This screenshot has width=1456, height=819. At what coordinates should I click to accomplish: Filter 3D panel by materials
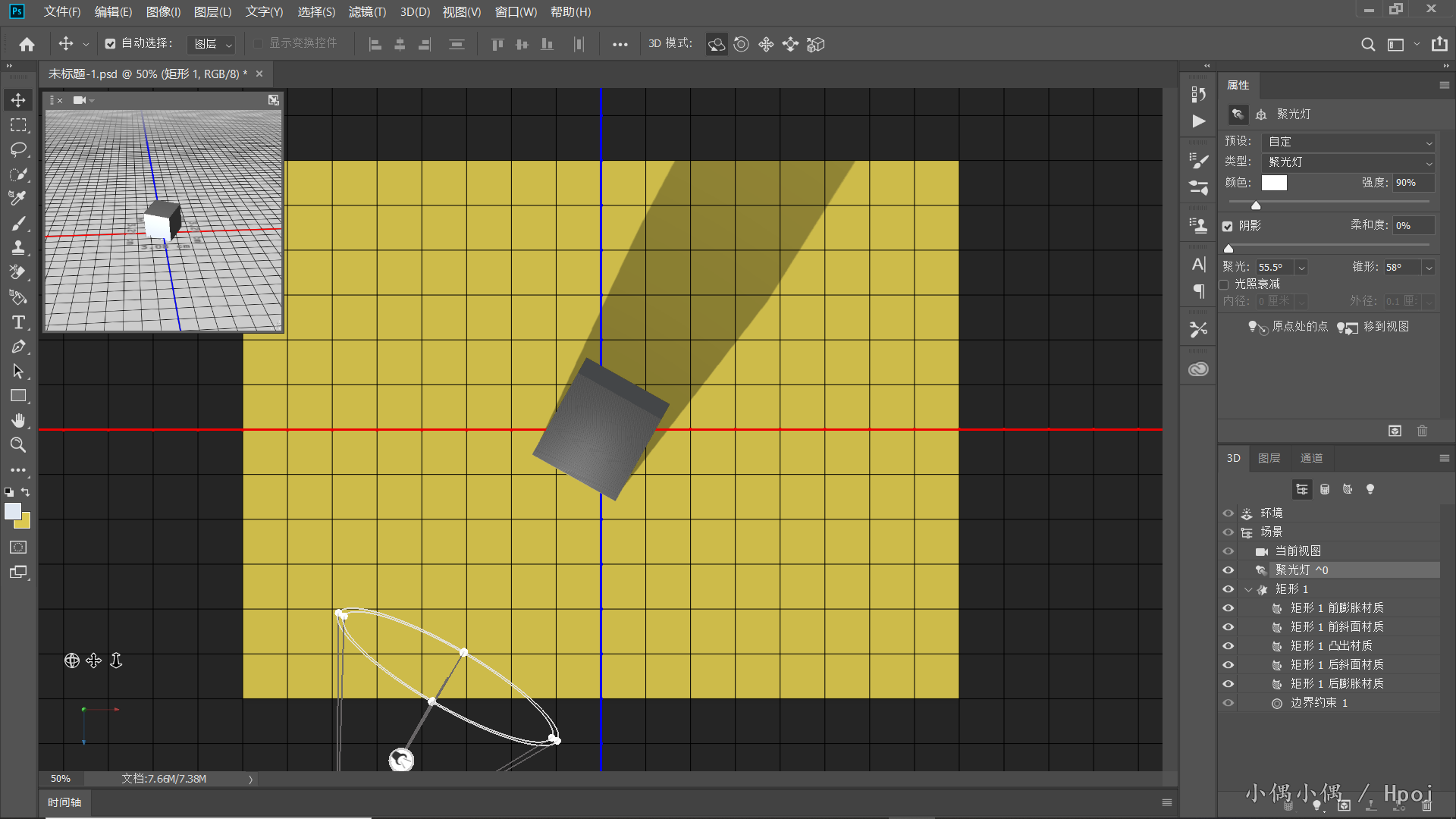click(1348, 489)
